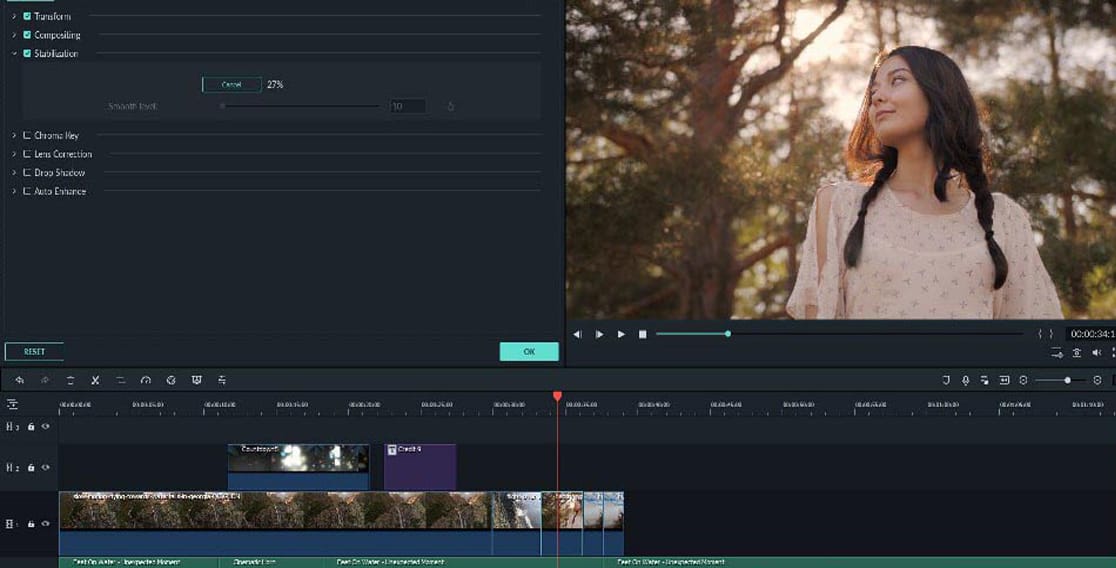Expand the Drop Shadow section

(14, 173)
